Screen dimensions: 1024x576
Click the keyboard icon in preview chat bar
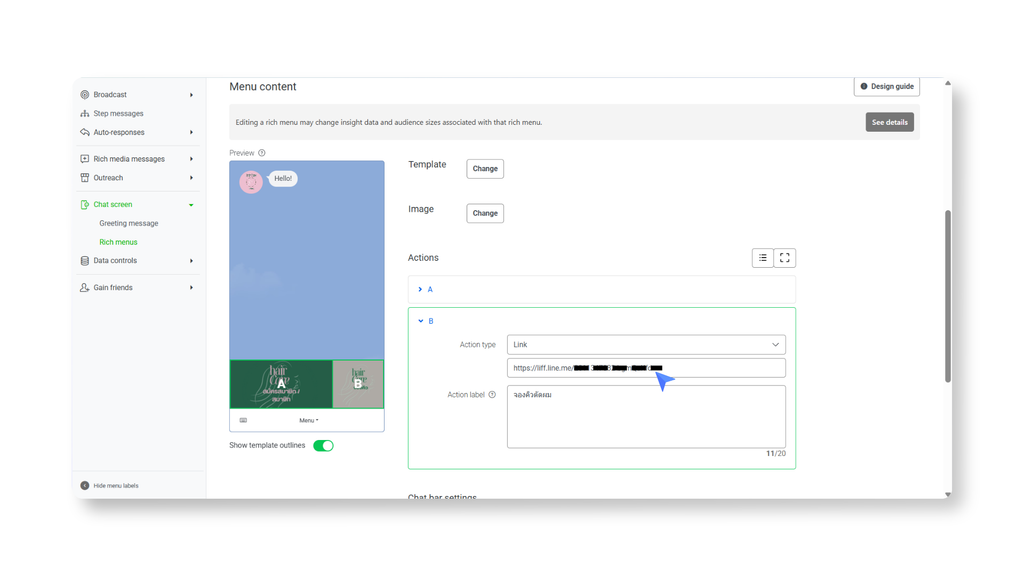point(244,421)
